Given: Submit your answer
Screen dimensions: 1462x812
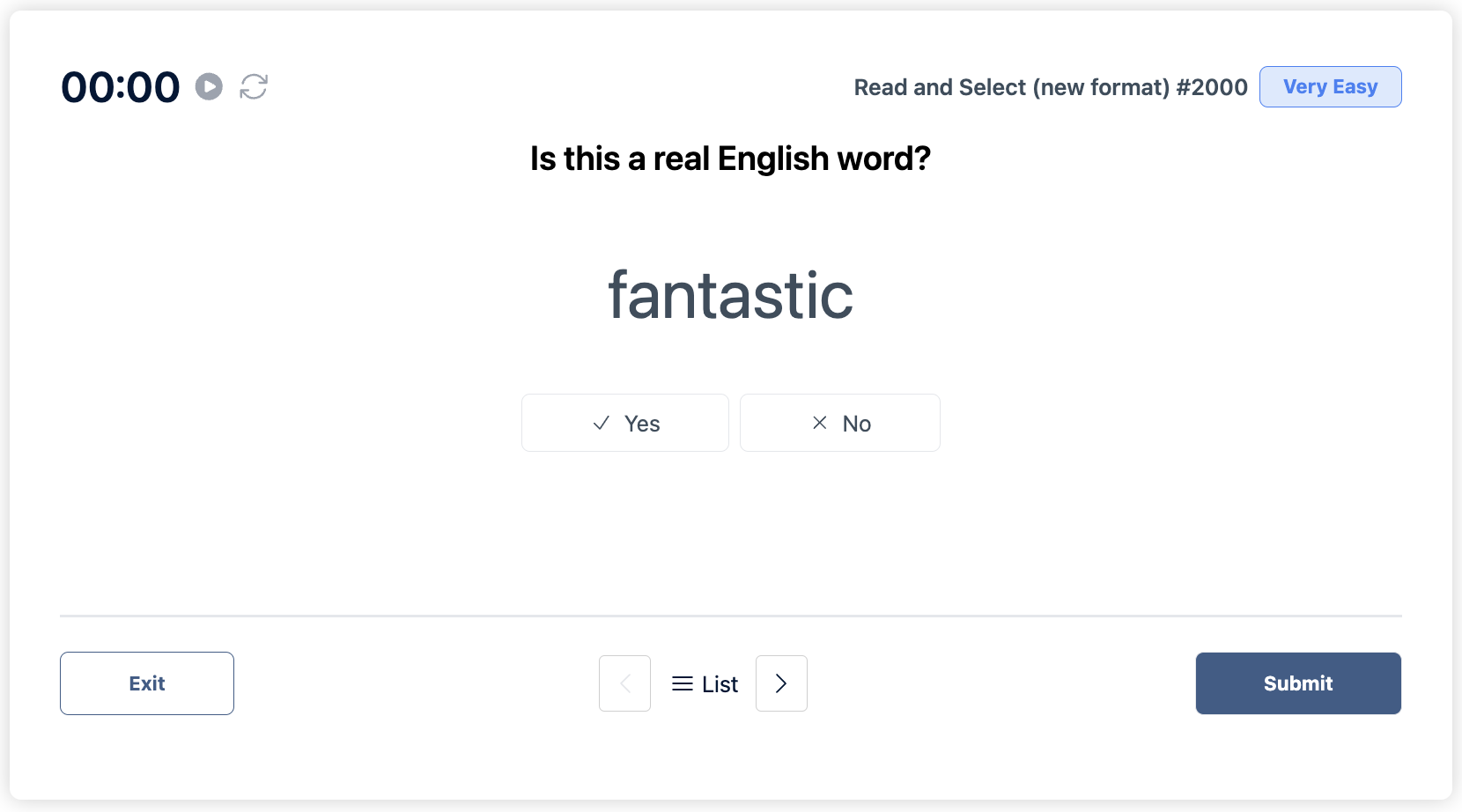Looking at the screenshot, I should (x=1298, y=683).
